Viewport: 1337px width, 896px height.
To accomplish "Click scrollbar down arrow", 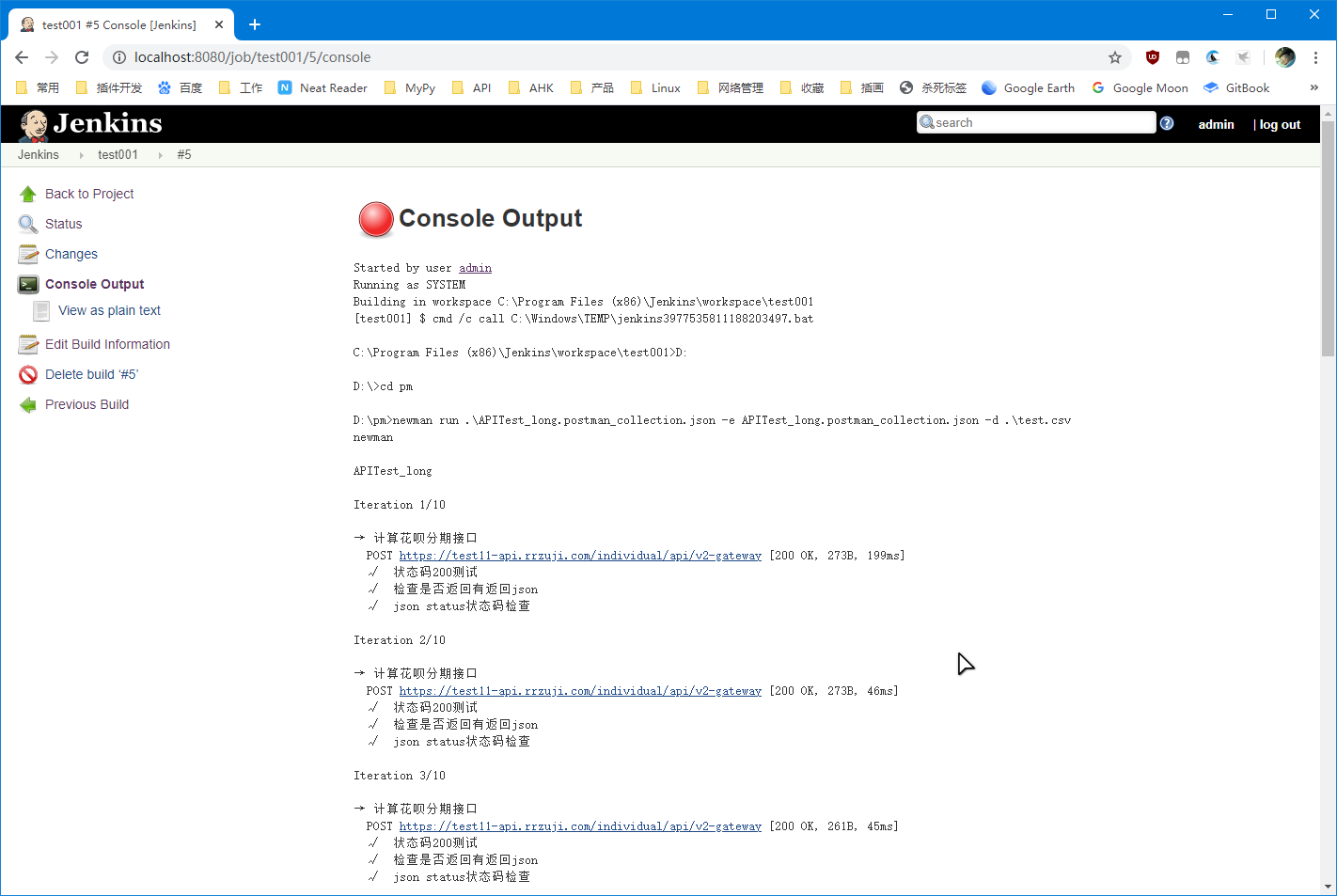I will point(1328,887).
